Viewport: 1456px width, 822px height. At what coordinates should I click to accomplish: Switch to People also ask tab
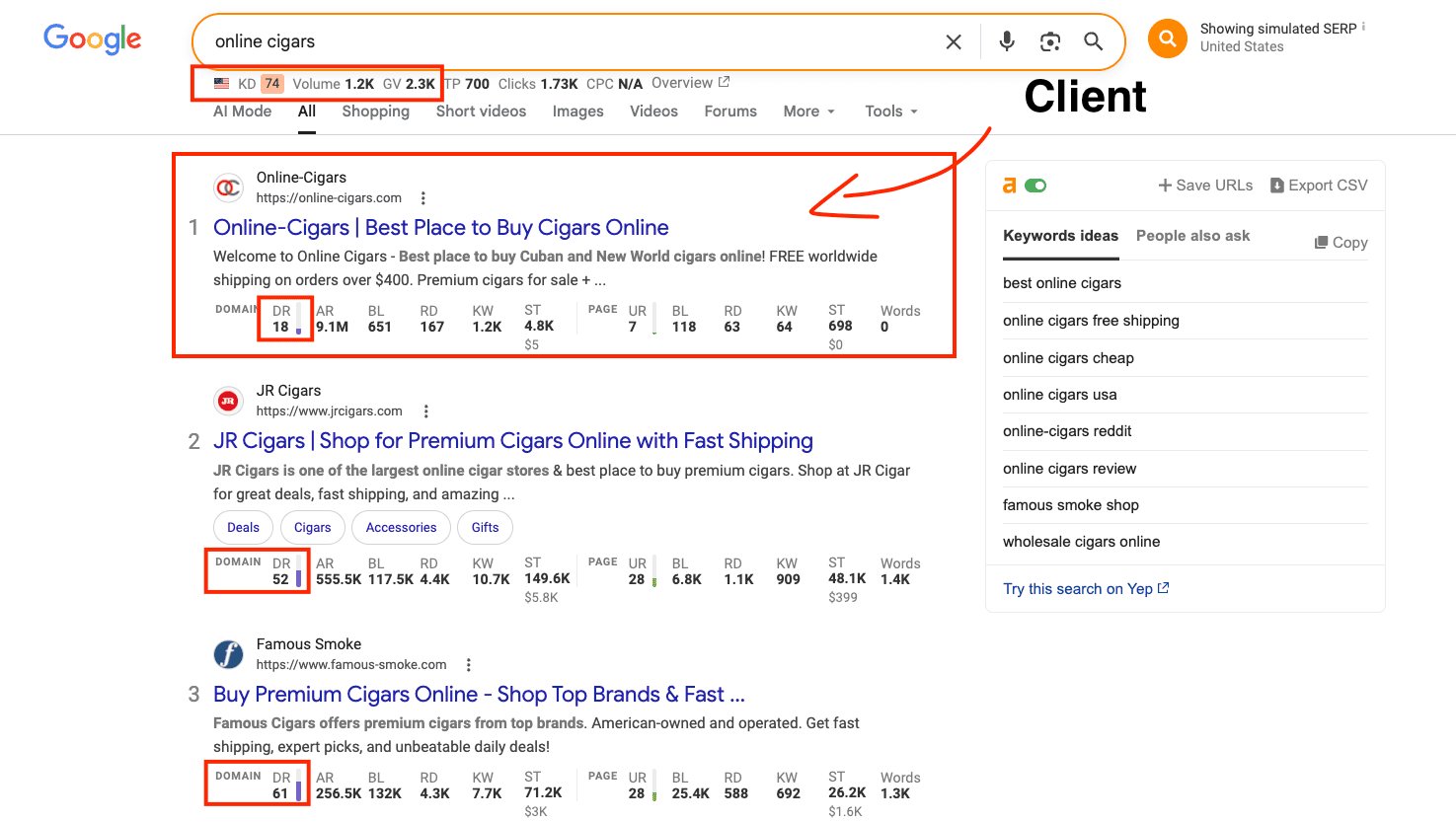1192,236
